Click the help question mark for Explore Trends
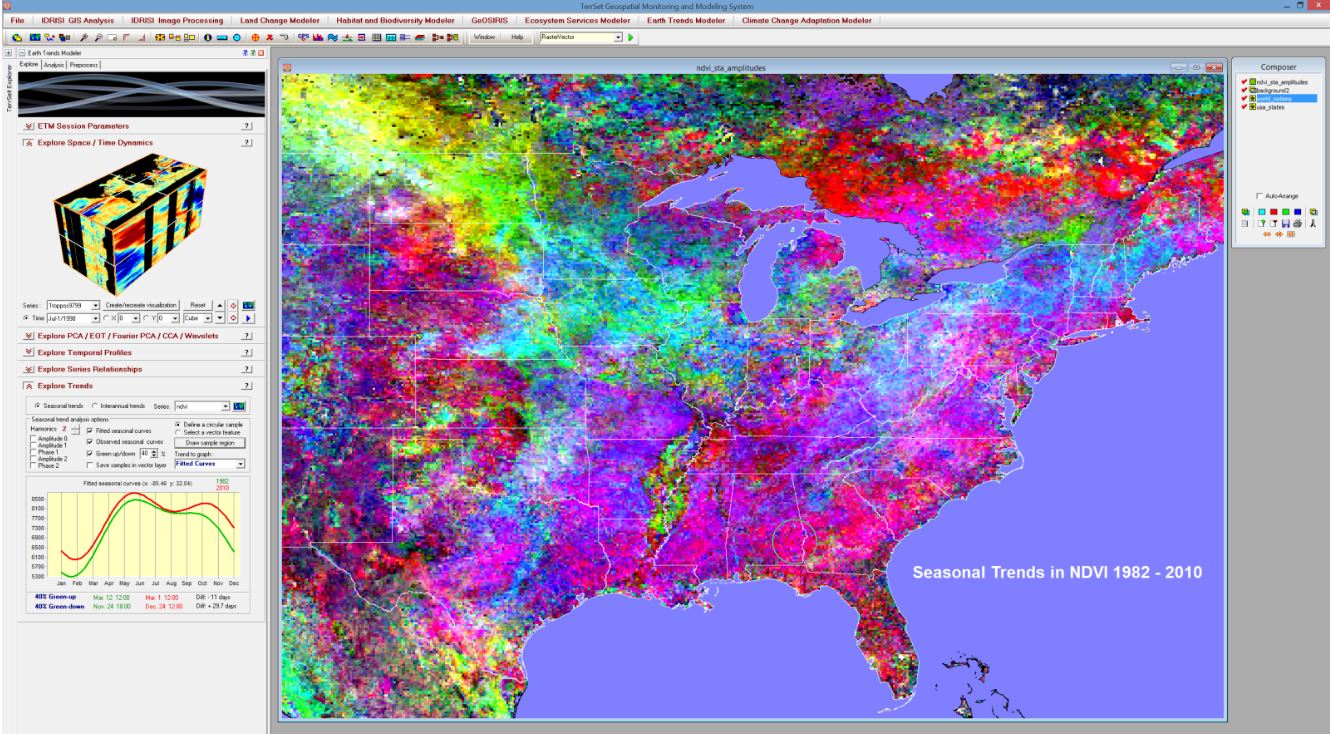The image size is (1330, 734). [x=246, y=386]
